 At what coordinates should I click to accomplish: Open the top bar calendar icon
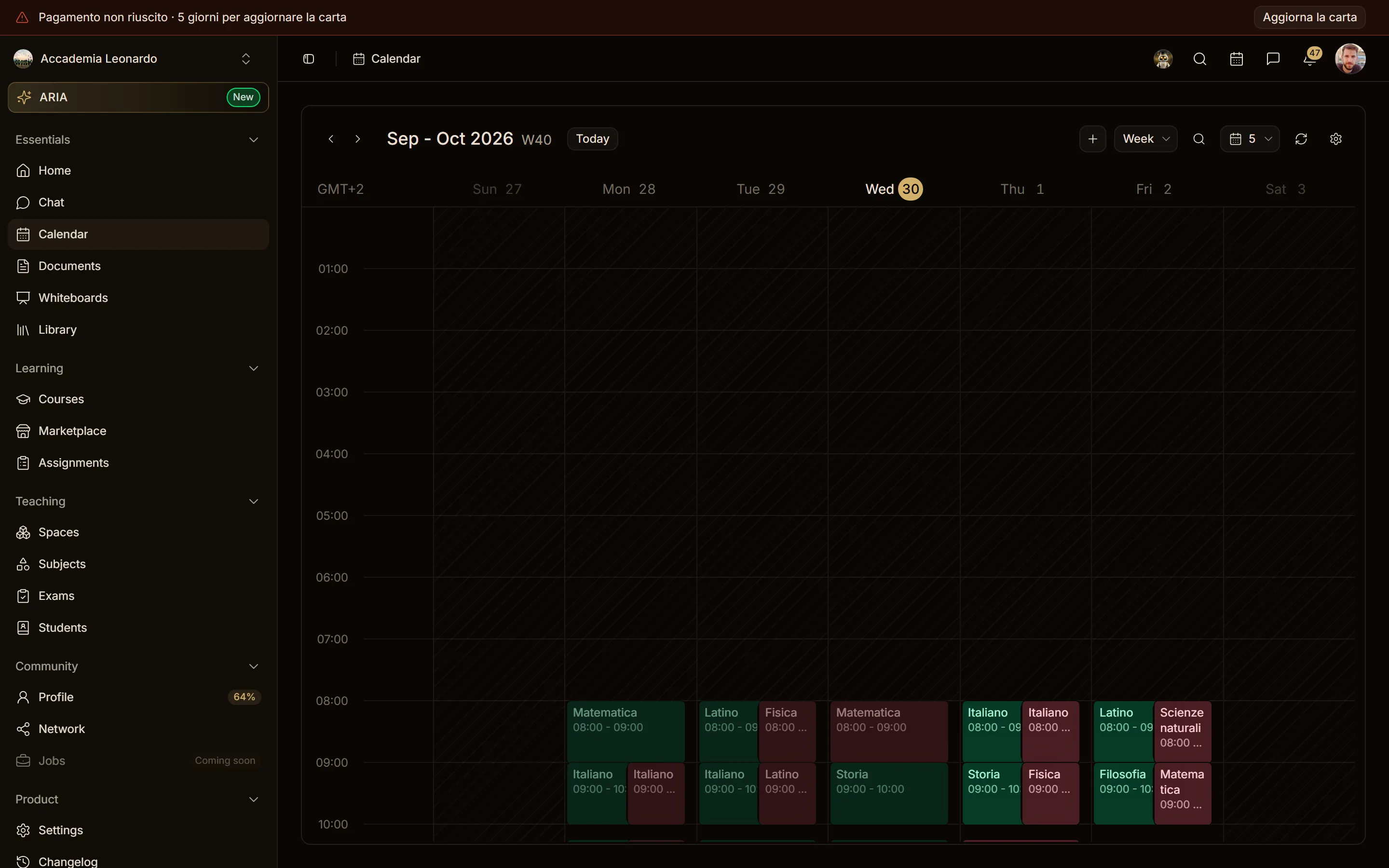coord(1236,58)
